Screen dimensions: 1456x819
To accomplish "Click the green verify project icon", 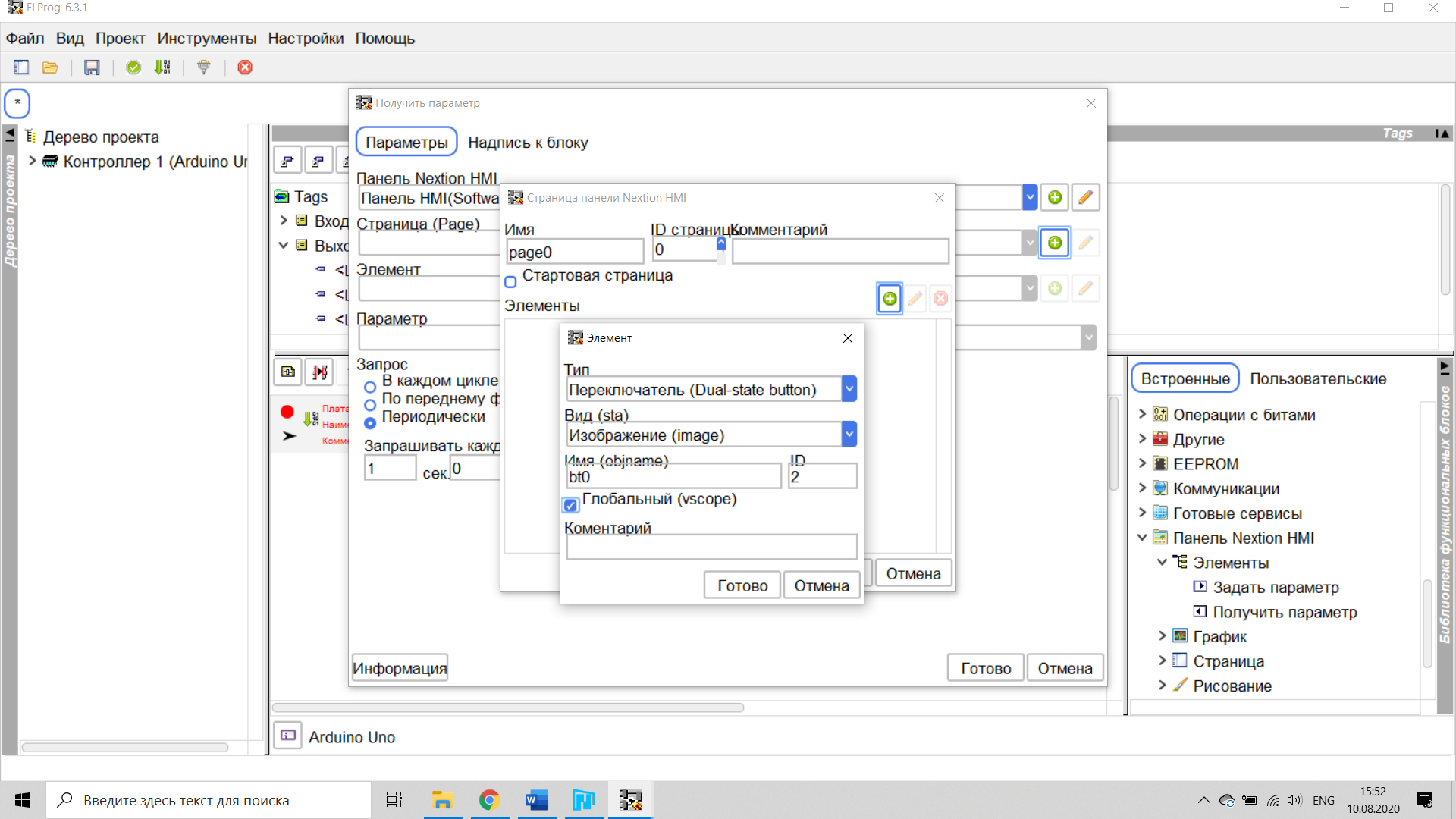I will point(133,67).
